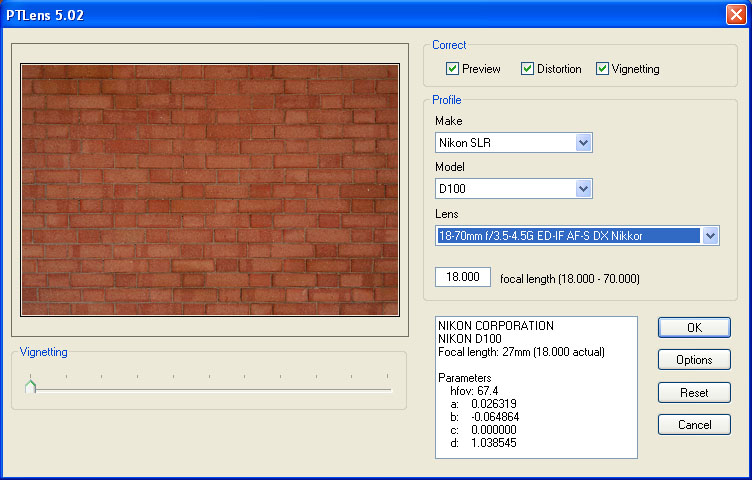Click the hfov: 67.4 parameter text
This screenshot has height=480, width=752.
click(x=474, y=391)
